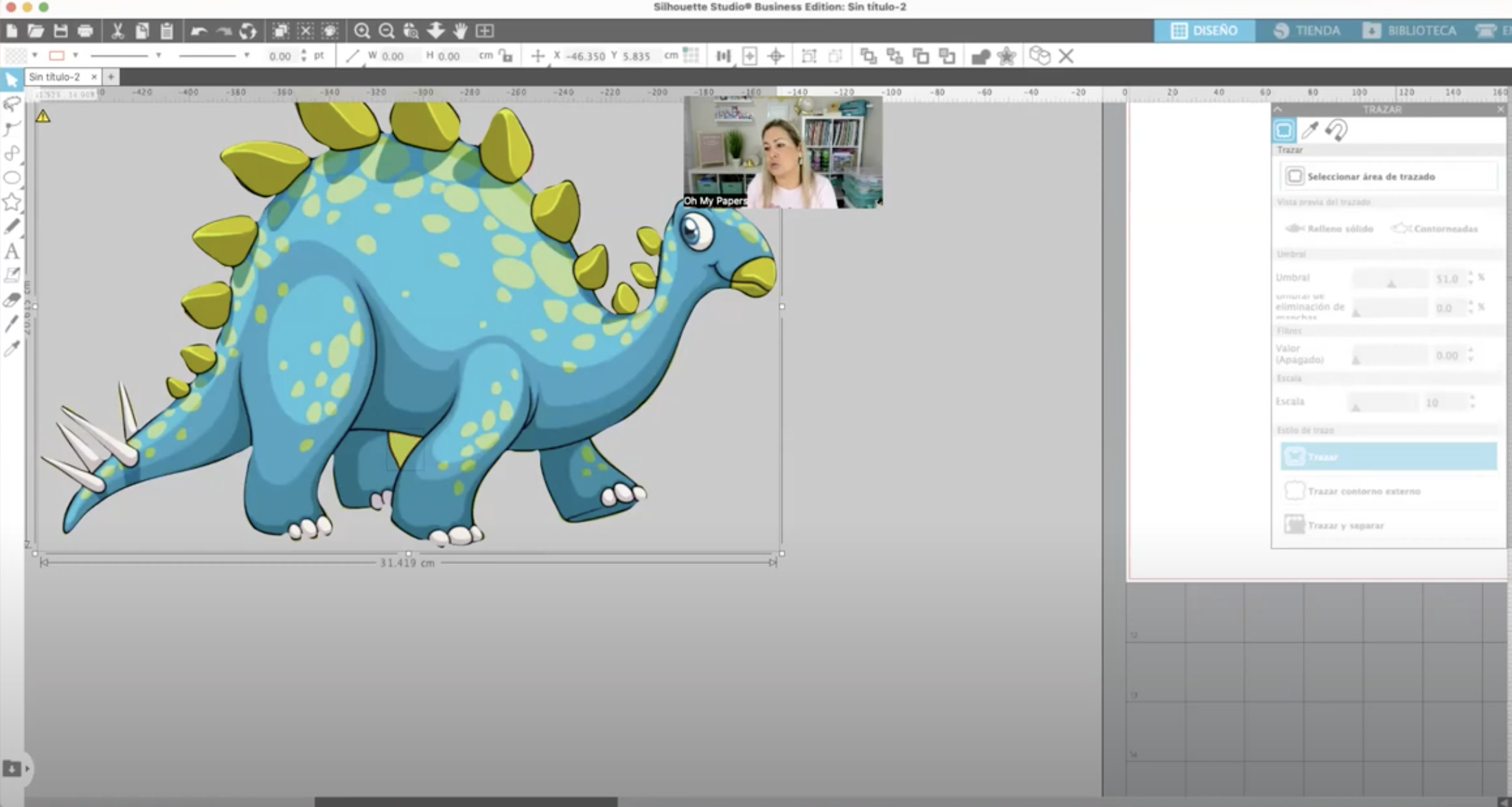Viewport: 1512px width, 807px height.
Task: Close the Sin título-2 tab
Action: coord(94,77)
